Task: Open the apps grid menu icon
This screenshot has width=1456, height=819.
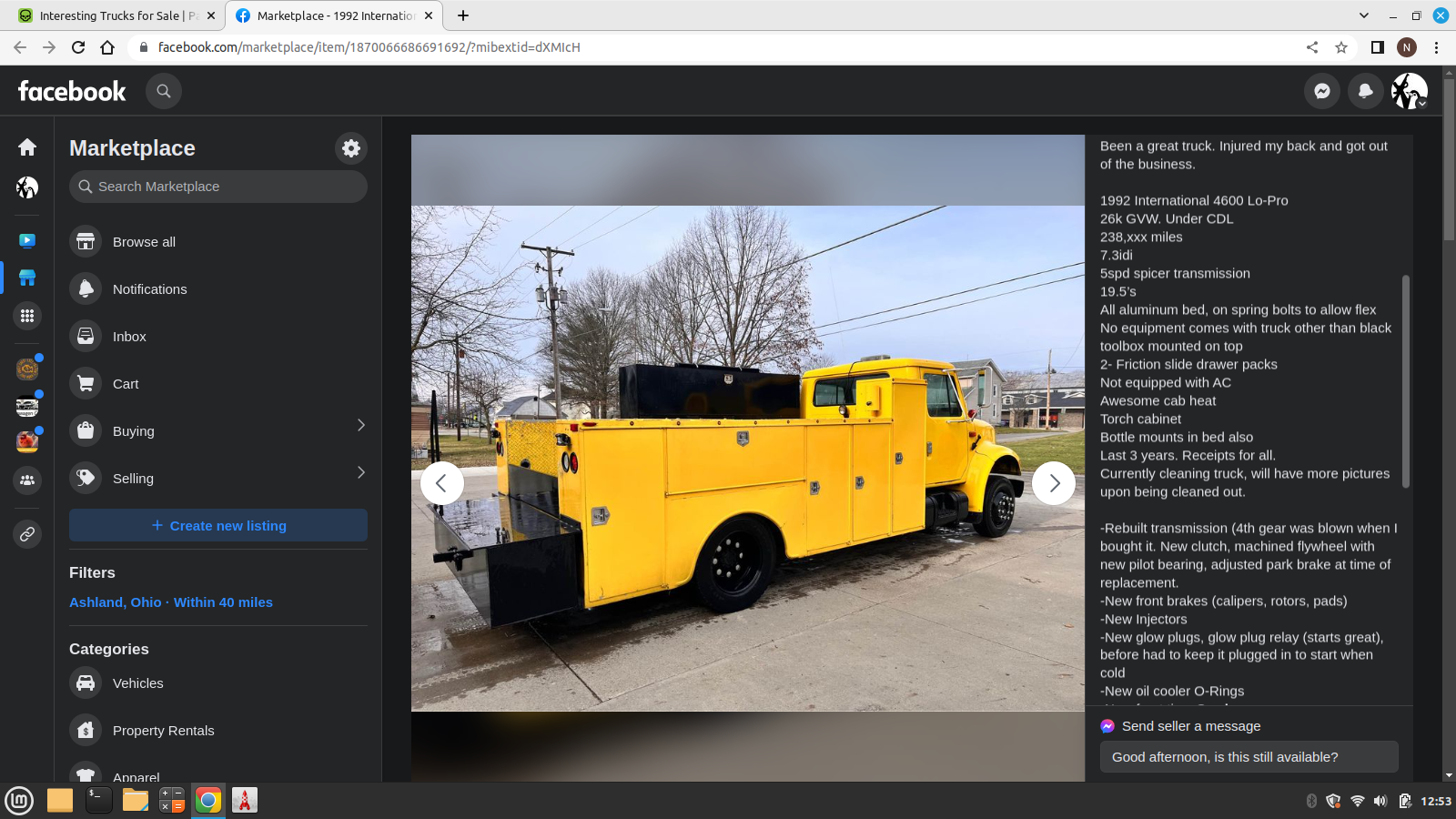Action: (x=27, y=316)
